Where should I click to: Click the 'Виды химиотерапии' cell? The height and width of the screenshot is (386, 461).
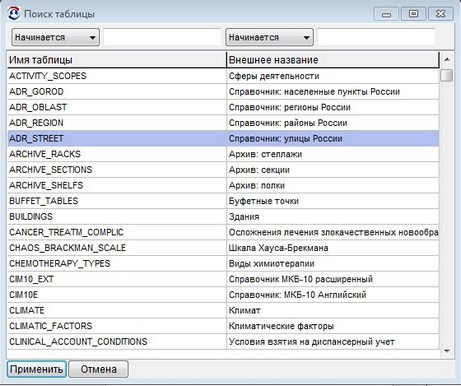(x=333, y=264)
